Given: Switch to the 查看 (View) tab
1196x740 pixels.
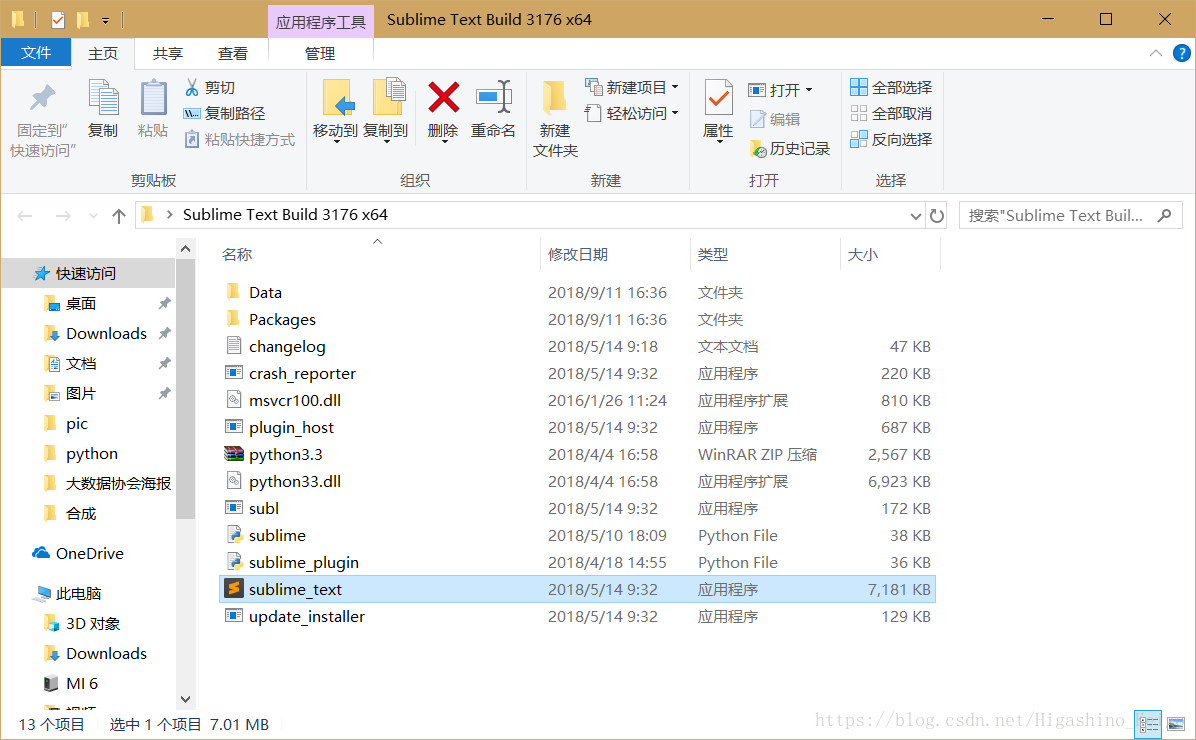Looking at the screenshot, I should click(x=233, y=53).
